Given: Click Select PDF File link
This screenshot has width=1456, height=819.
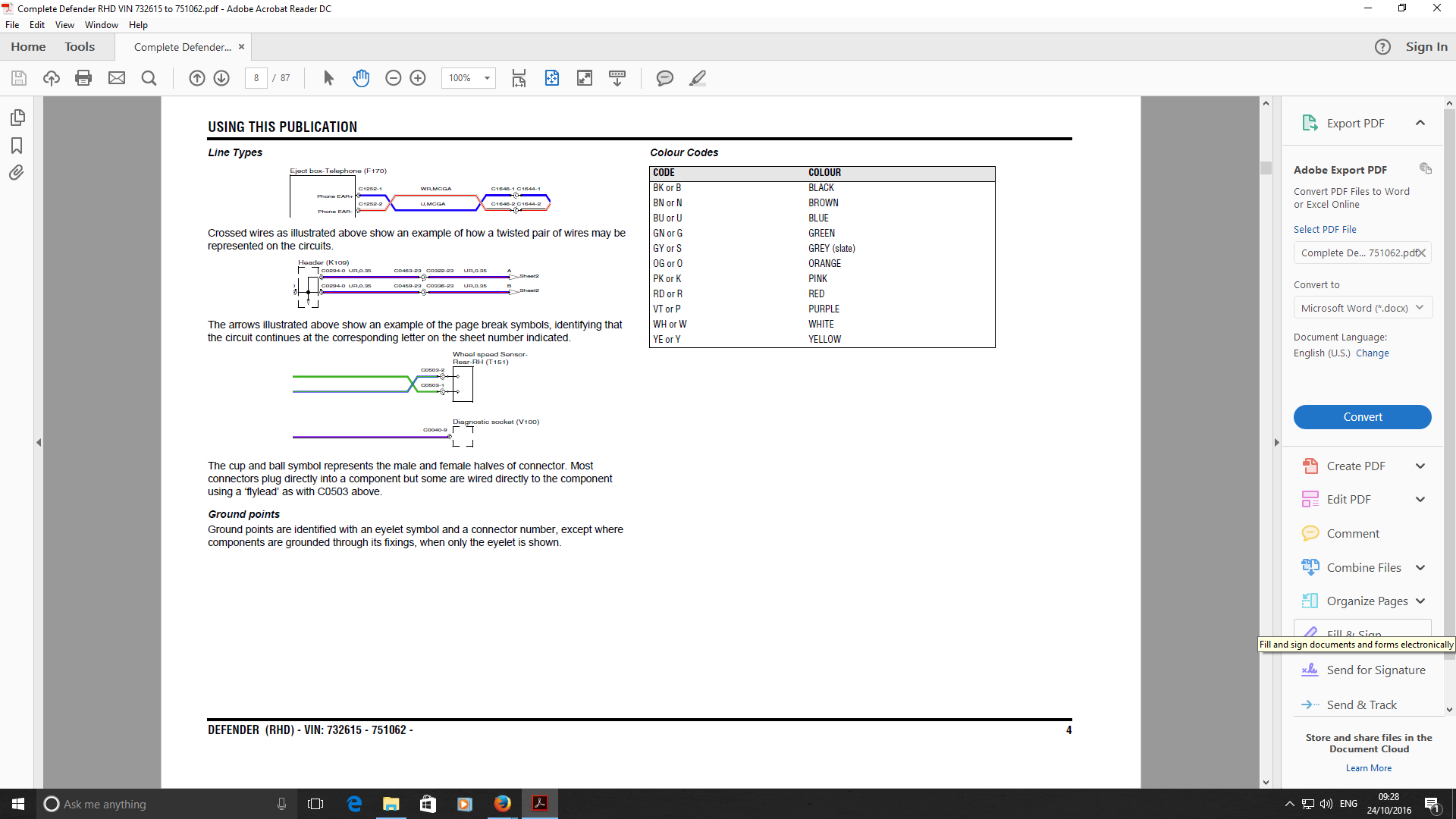Looking at the screenshot, I should pos(1325,230).
